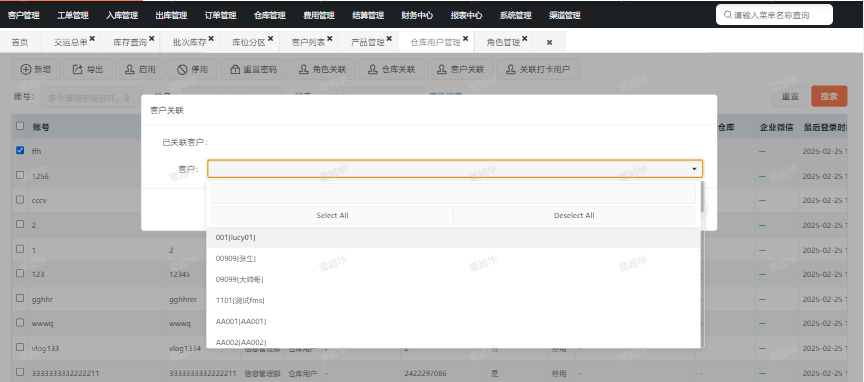This screenshot has height=382, width=864.
Task: Click Select All in customer dropdown
Action: click(x=332, y=216)
